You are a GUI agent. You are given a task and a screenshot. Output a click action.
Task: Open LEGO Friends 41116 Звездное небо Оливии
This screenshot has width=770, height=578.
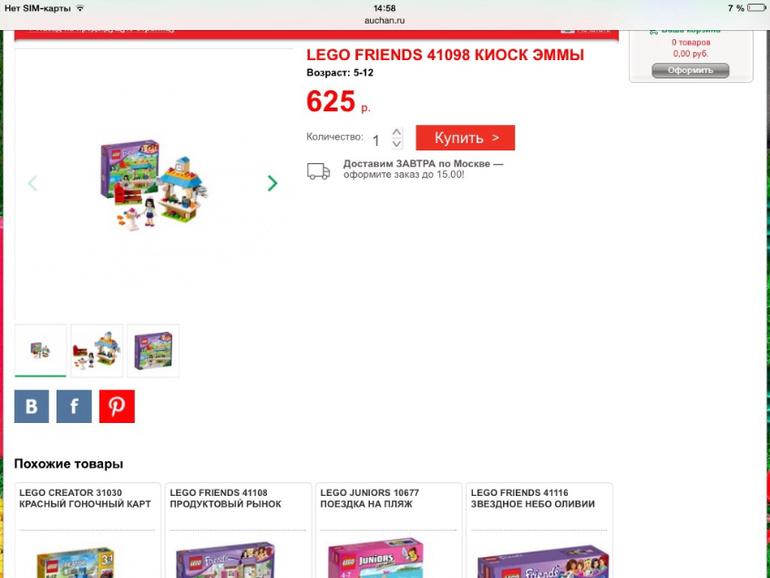tap(533, 498)
